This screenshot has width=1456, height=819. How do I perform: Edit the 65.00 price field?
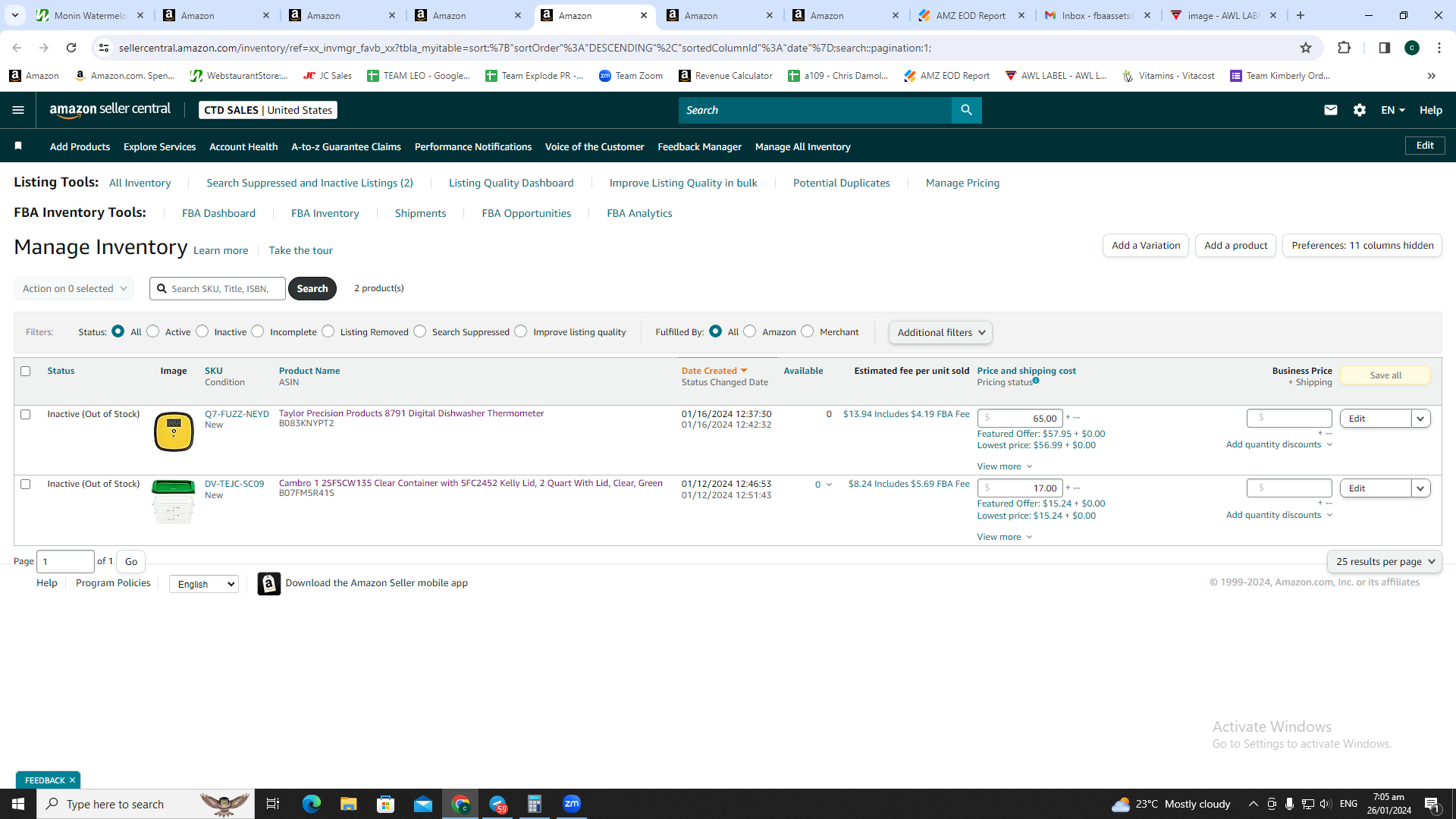1020,418
